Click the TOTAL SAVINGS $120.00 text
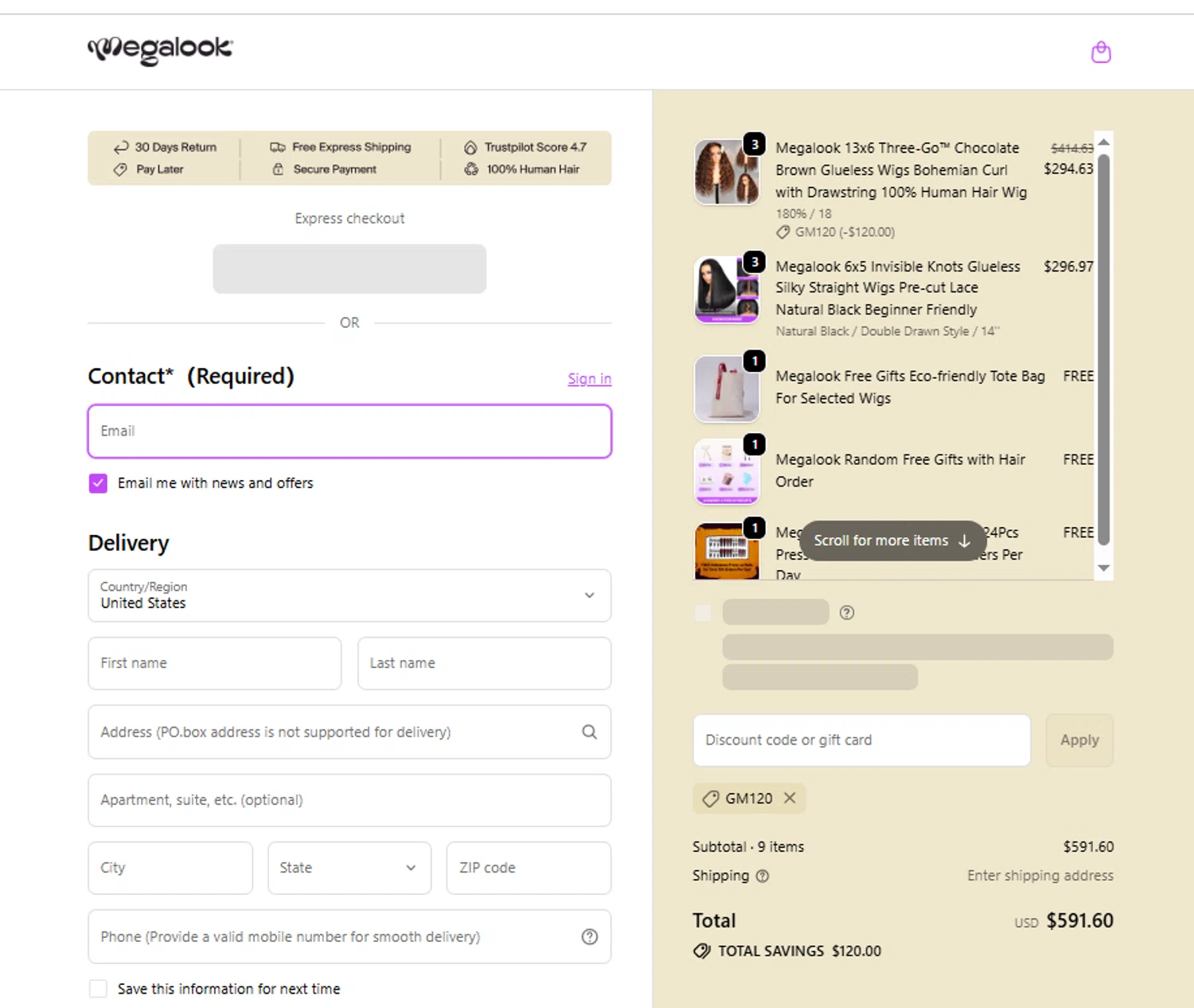 point(799,951)
